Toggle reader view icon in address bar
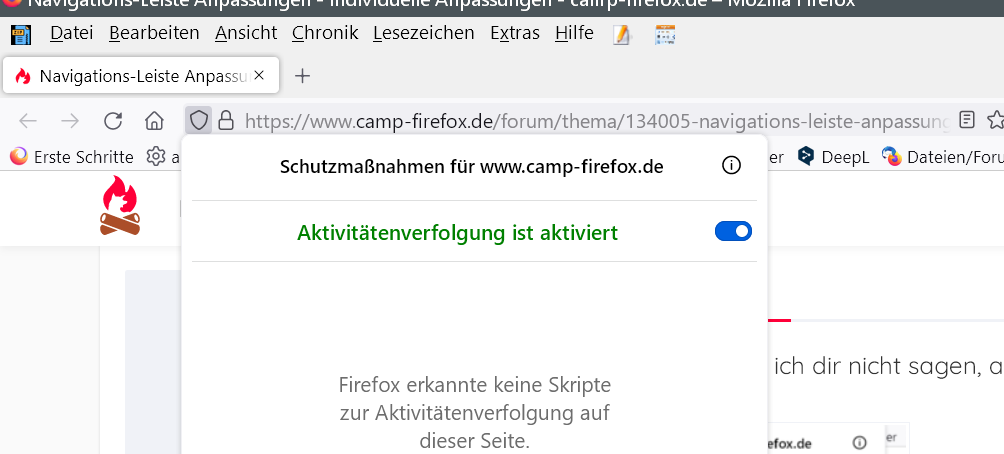This screenshot has height=454, width=1004. pos(967,121)
